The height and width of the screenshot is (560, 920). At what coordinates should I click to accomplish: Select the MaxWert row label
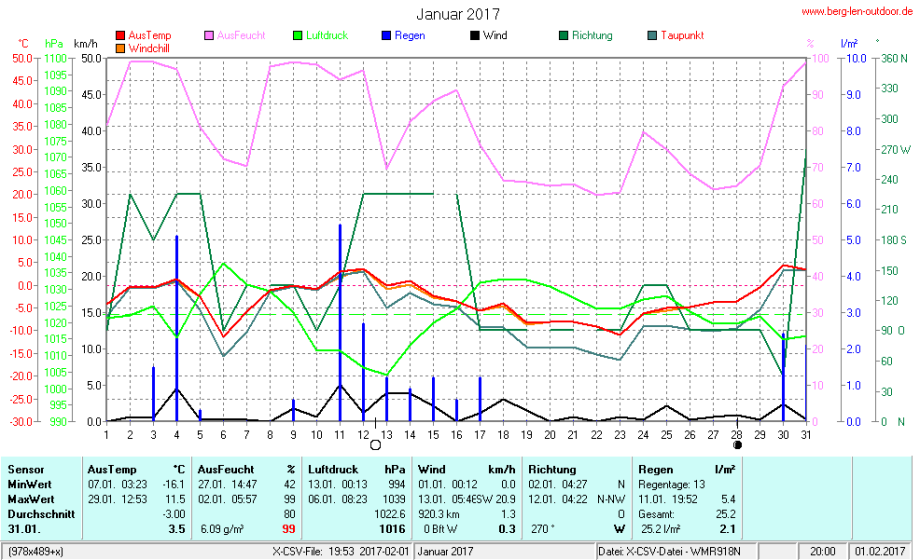[x=30, y=498]
